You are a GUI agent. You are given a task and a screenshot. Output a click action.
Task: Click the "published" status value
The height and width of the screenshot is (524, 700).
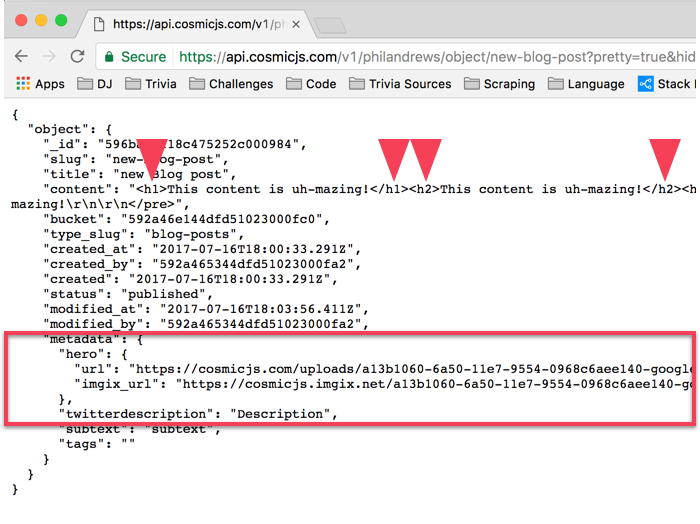click(163, 294)
